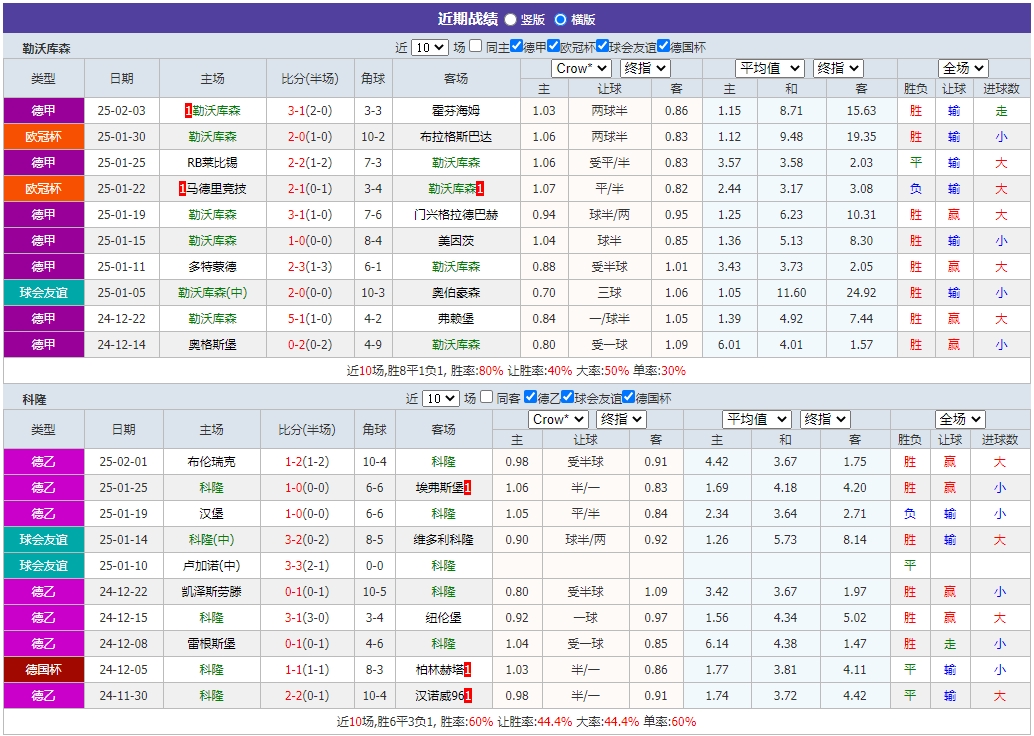Enable the 同客 checkbox for 科隆
1034x736 pixels.
pyautogui.click(x=486, y=398)
